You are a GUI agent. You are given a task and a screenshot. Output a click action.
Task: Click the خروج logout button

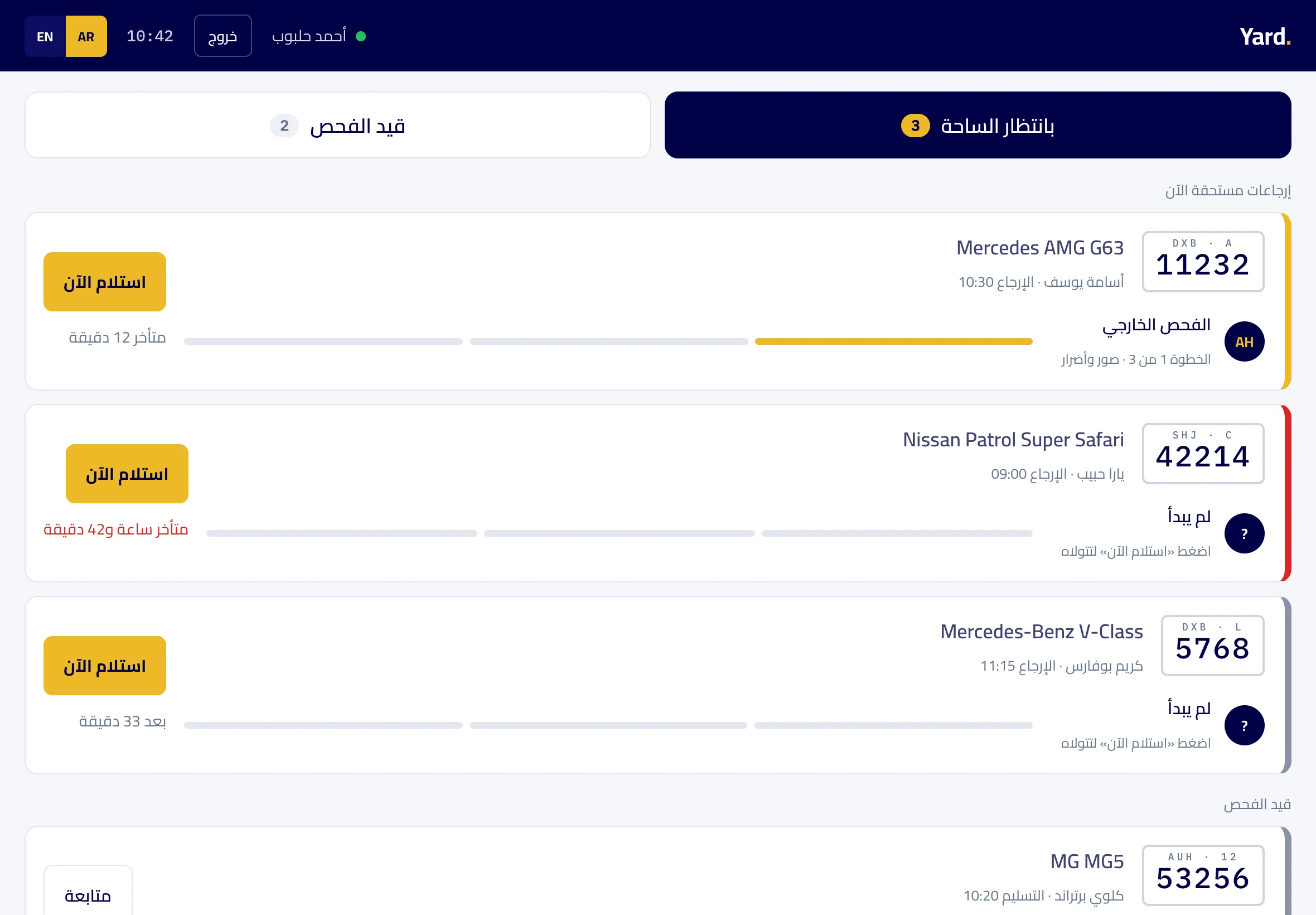point(223,36)
